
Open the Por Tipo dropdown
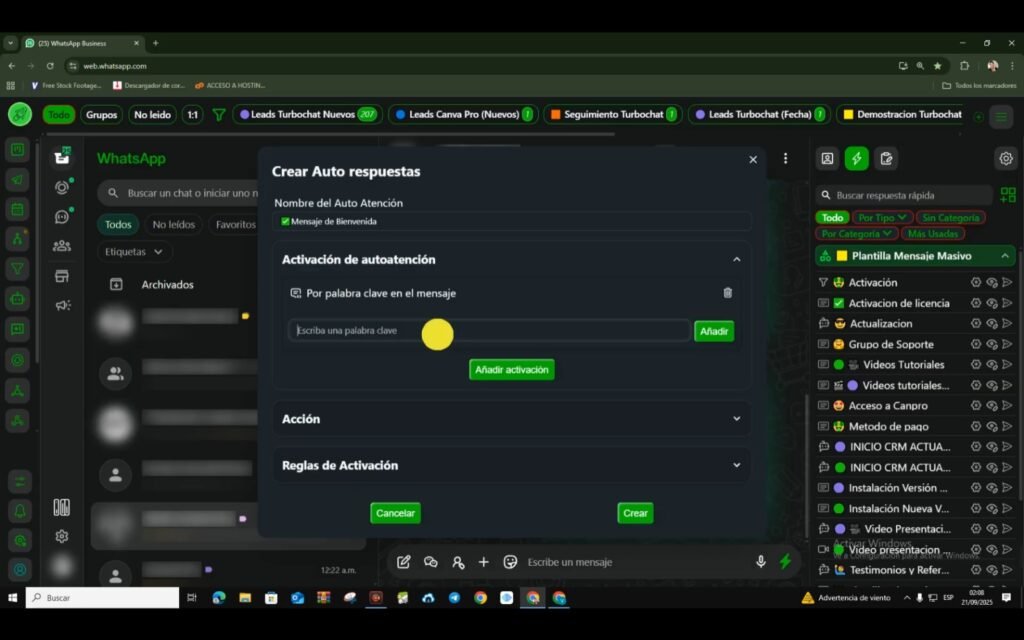pyautogui.click(x=881, y=217)
